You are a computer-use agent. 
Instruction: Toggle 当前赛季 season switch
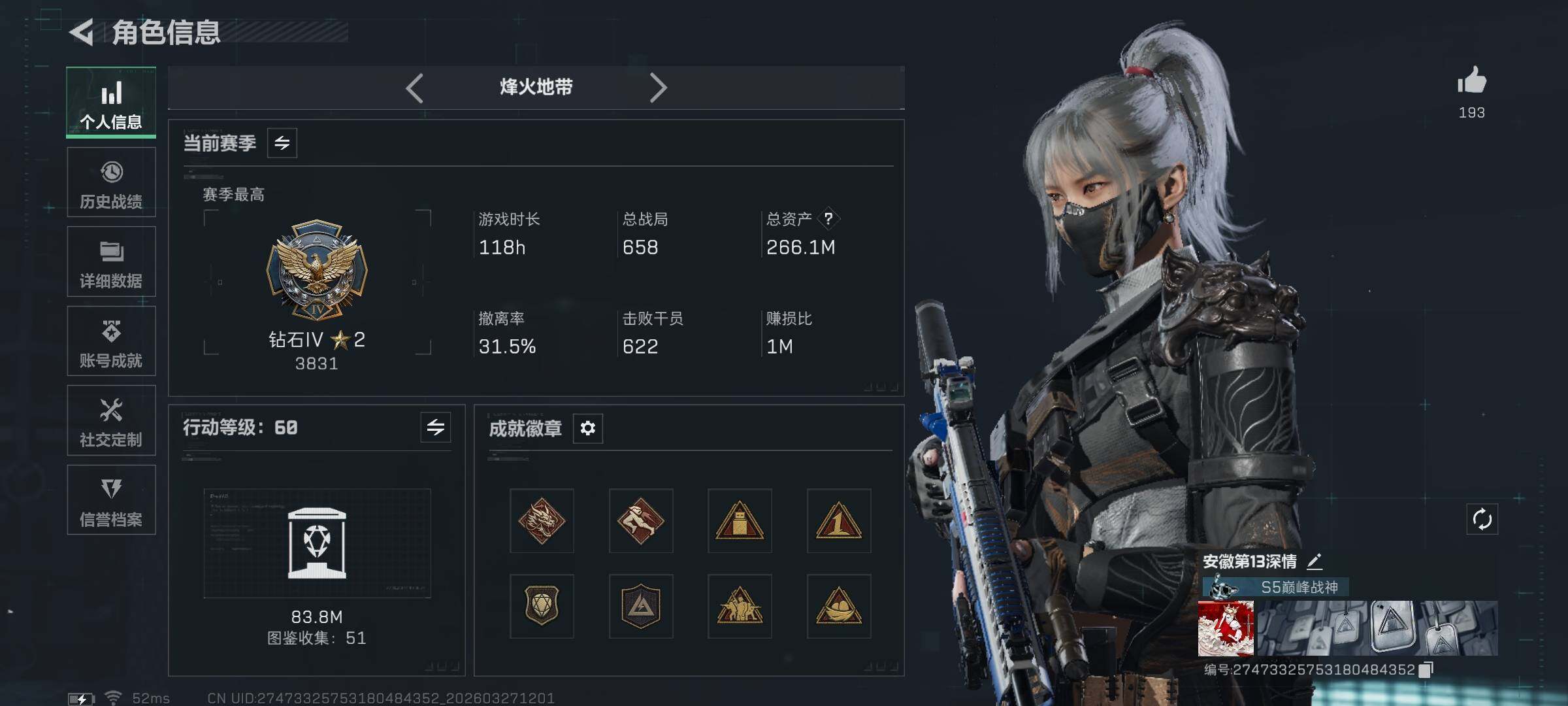pyautogui.click(x=282, y=143)
